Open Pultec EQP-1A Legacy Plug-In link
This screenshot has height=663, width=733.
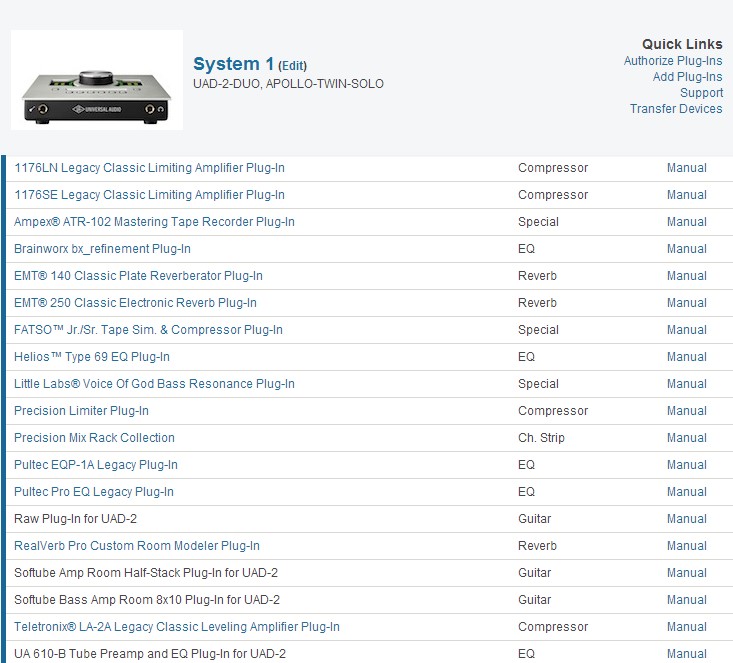click(x=96, y=465)
